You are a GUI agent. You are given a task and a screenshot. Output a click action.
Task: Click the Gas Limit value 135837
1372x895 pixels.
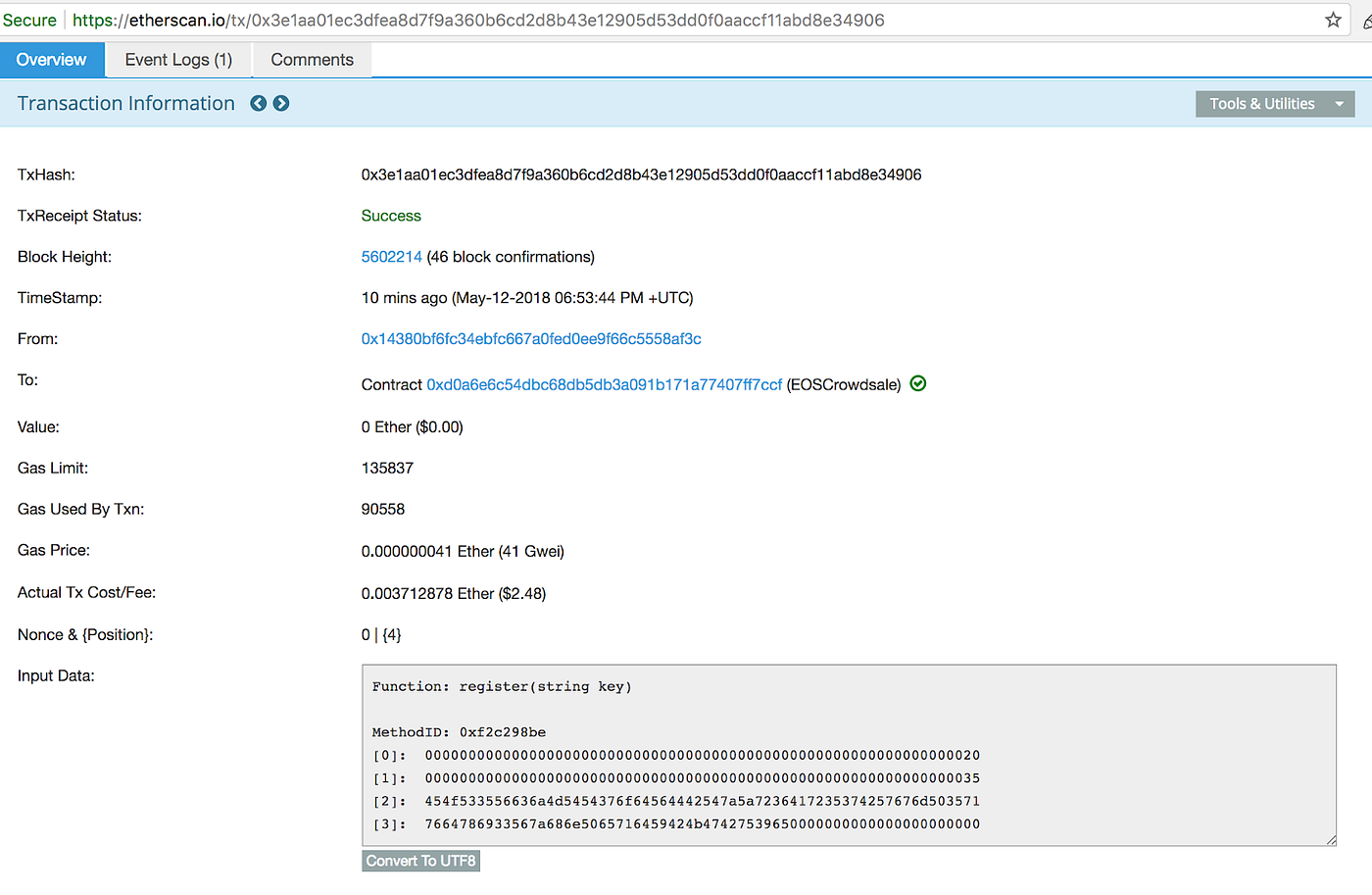pyautogui.click(x=387, y=469)
